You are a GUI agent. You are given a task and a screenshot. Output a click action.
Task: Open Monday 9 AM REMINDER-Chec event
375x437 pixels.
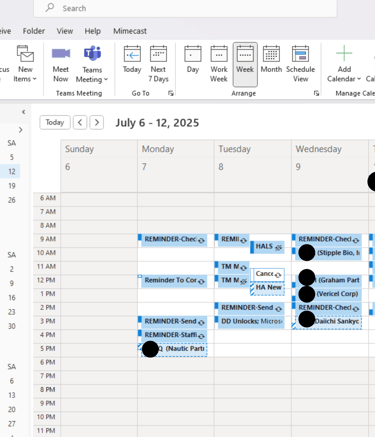[x=173, y=240]
